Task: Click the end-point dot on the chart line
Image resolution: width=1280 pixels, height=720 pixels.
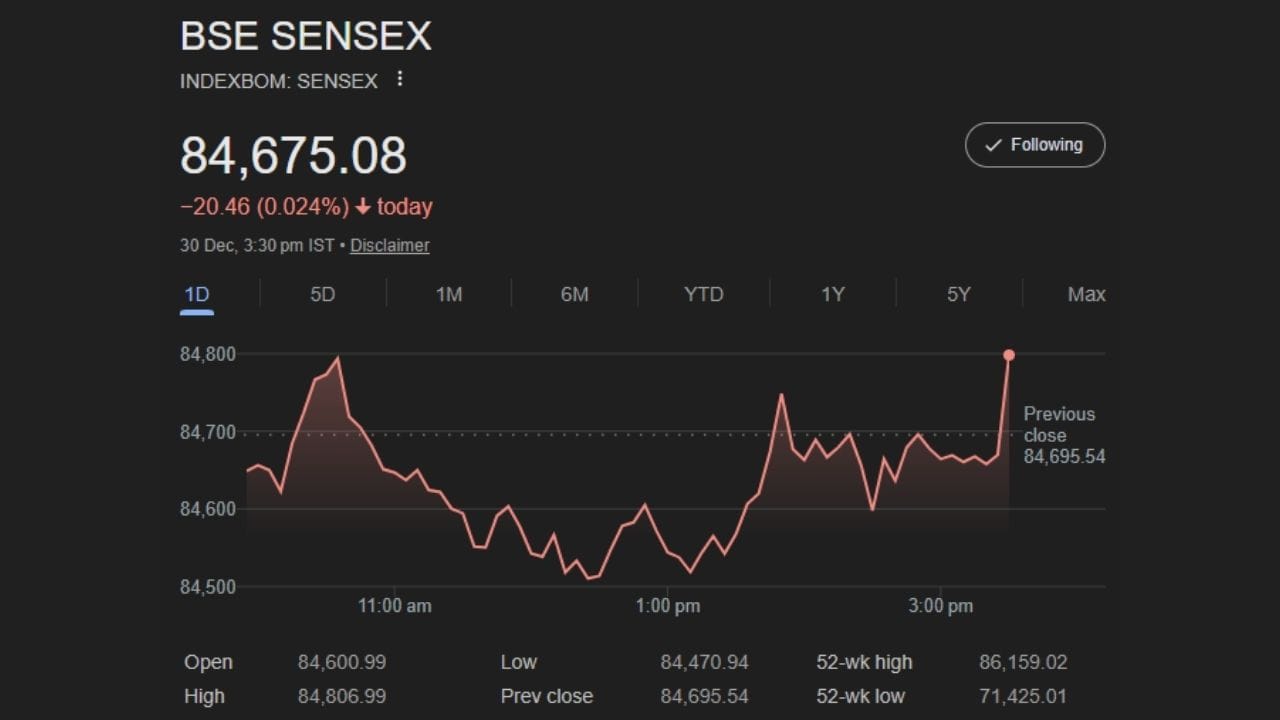Action: coord(1008,355)
